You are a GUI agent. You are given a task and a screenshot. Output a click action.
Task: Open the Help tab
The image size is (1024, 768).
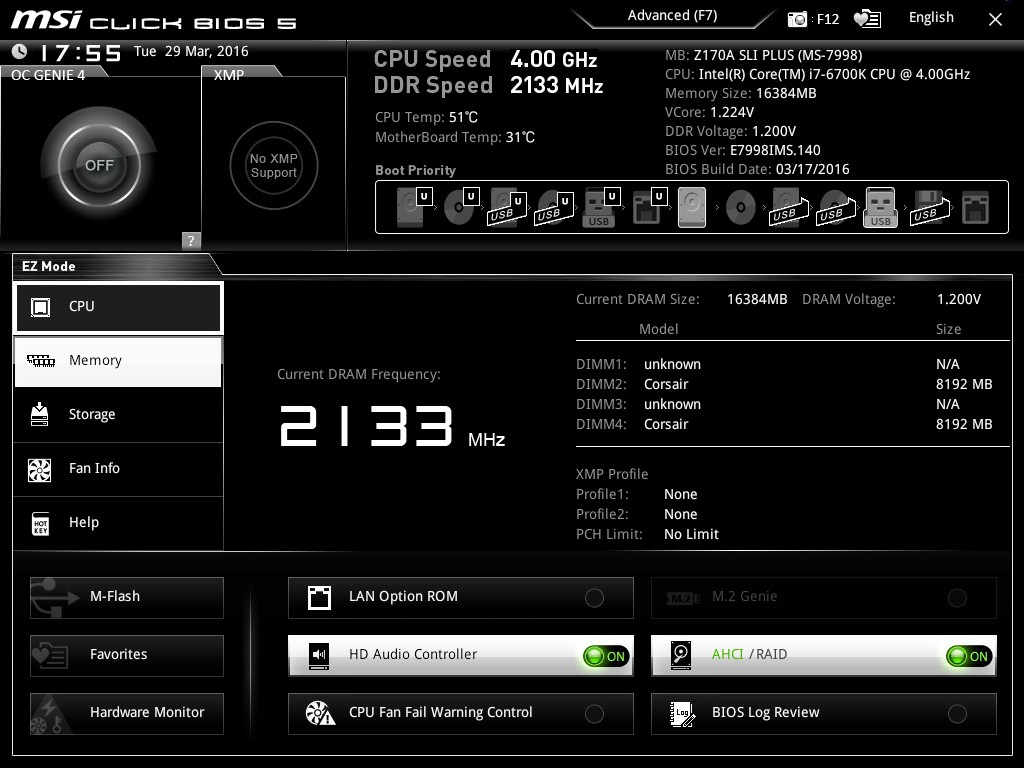(x=118, y=523)
